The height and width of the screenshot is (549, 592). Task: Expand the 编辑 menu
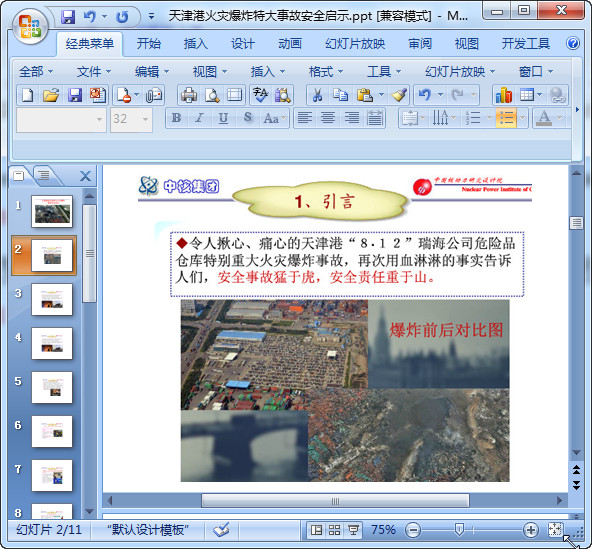[x=152, y=71]
